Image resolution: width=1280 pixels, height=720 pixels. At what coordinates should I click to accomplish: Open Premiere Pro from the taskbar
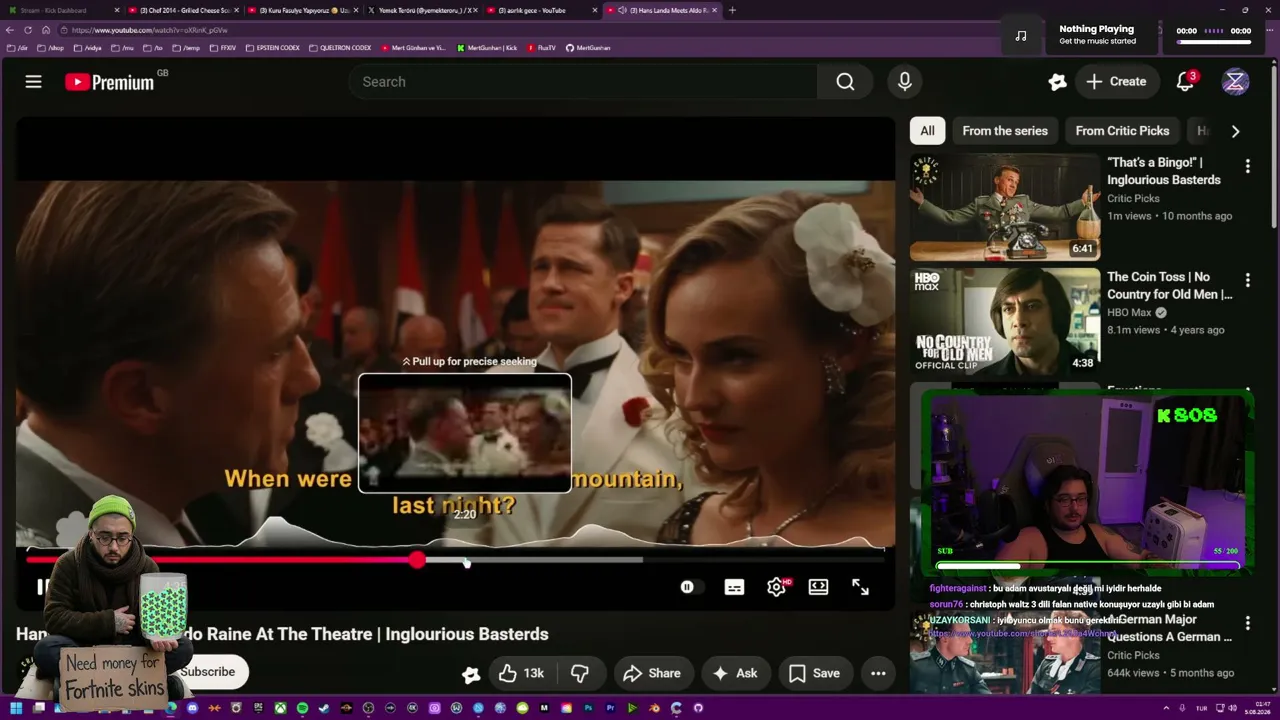(610, 708)
